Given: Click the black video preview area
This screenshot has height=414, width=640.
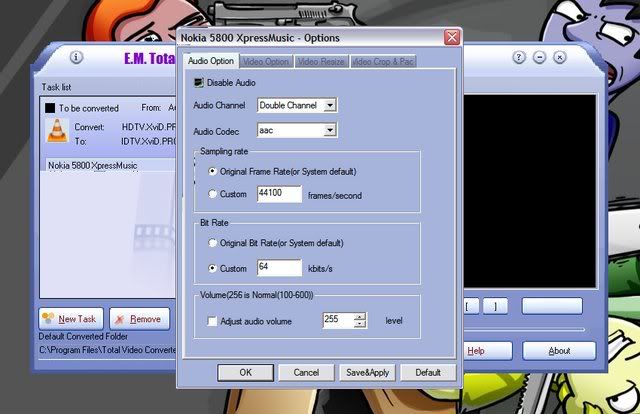Looking at the screenshot, I should [x=529, y=191].
